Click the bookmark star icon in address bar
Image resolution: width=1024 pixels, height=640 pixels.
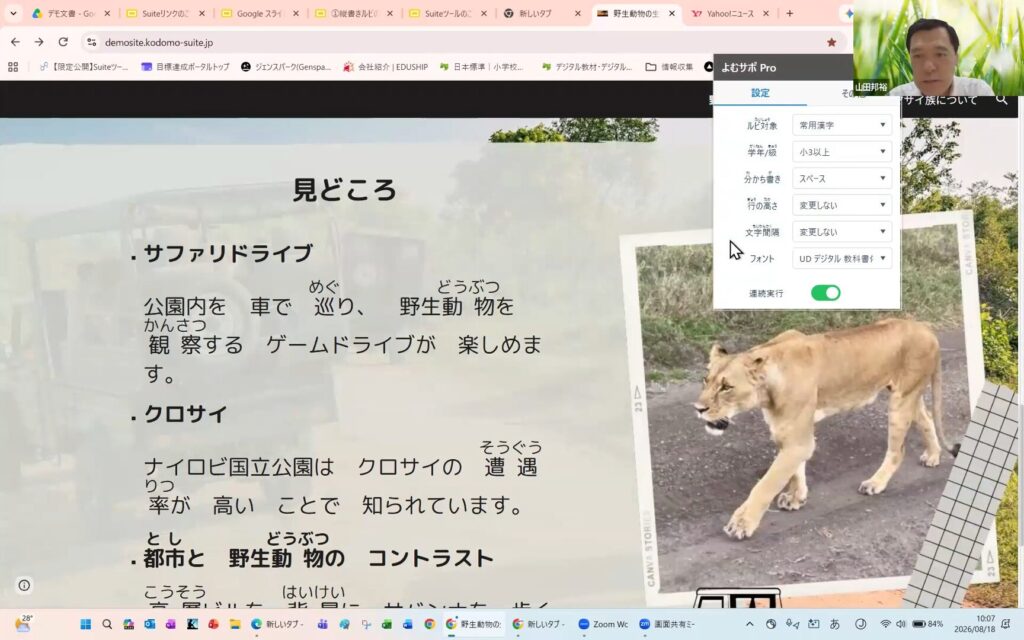point(831,42)
